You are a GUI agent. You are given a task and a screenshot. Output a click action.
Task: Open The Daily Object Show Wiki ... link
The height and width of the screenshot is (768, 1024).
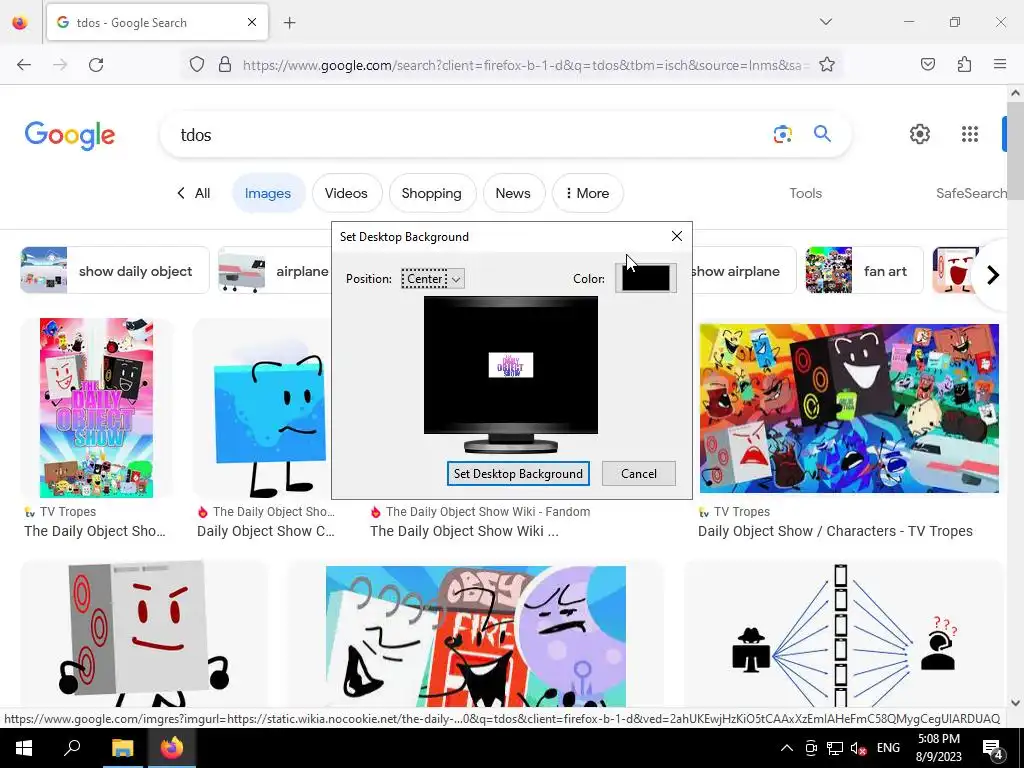coord(464,531)
